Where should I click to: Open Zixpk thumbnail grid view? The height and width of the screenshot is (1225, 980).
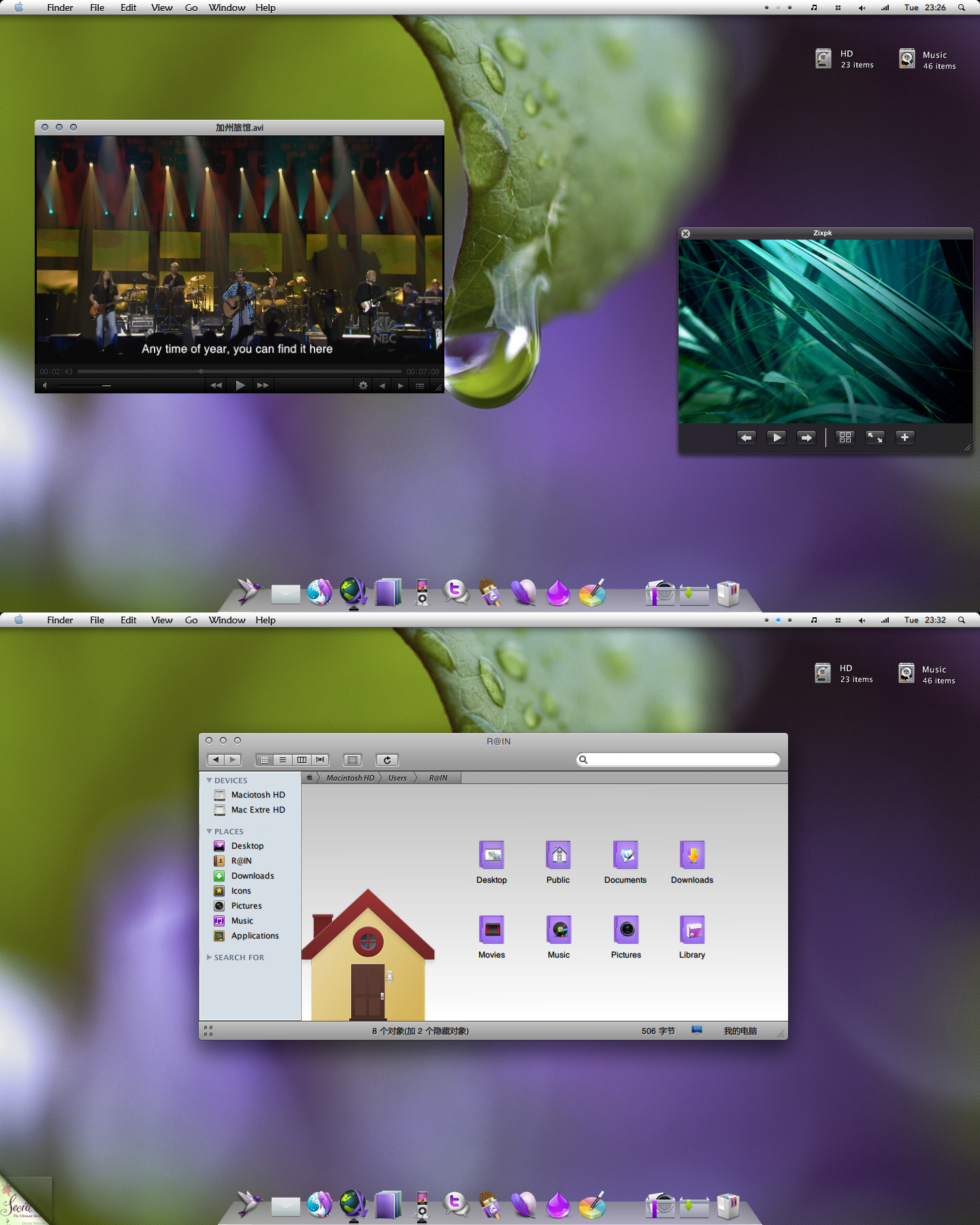coord(845,438)
